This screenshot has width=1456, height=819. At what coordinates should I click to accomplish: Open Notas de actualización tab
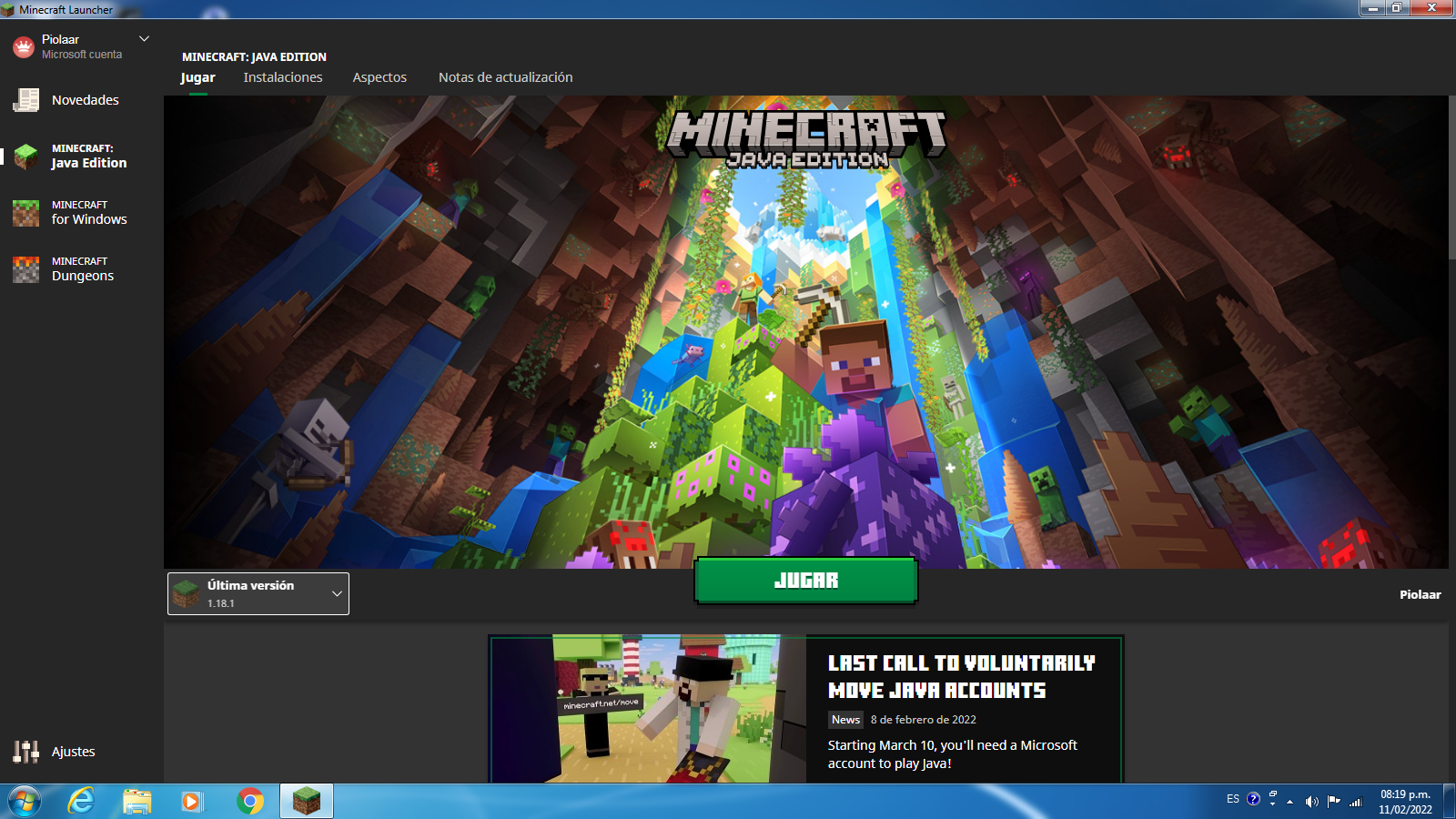tap(505, 77)
